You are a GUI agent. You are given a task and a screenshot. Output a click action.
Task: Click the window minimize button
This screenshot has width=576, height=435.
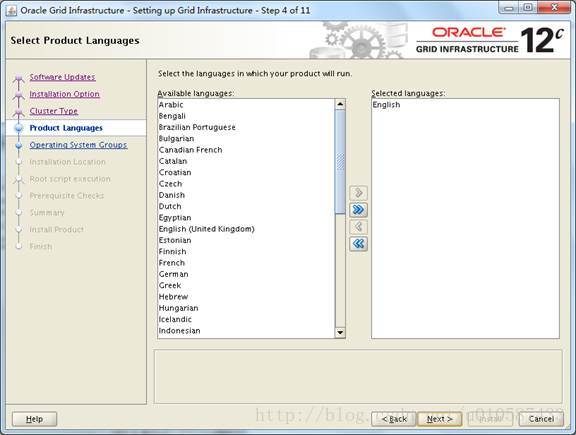(509, 7)
